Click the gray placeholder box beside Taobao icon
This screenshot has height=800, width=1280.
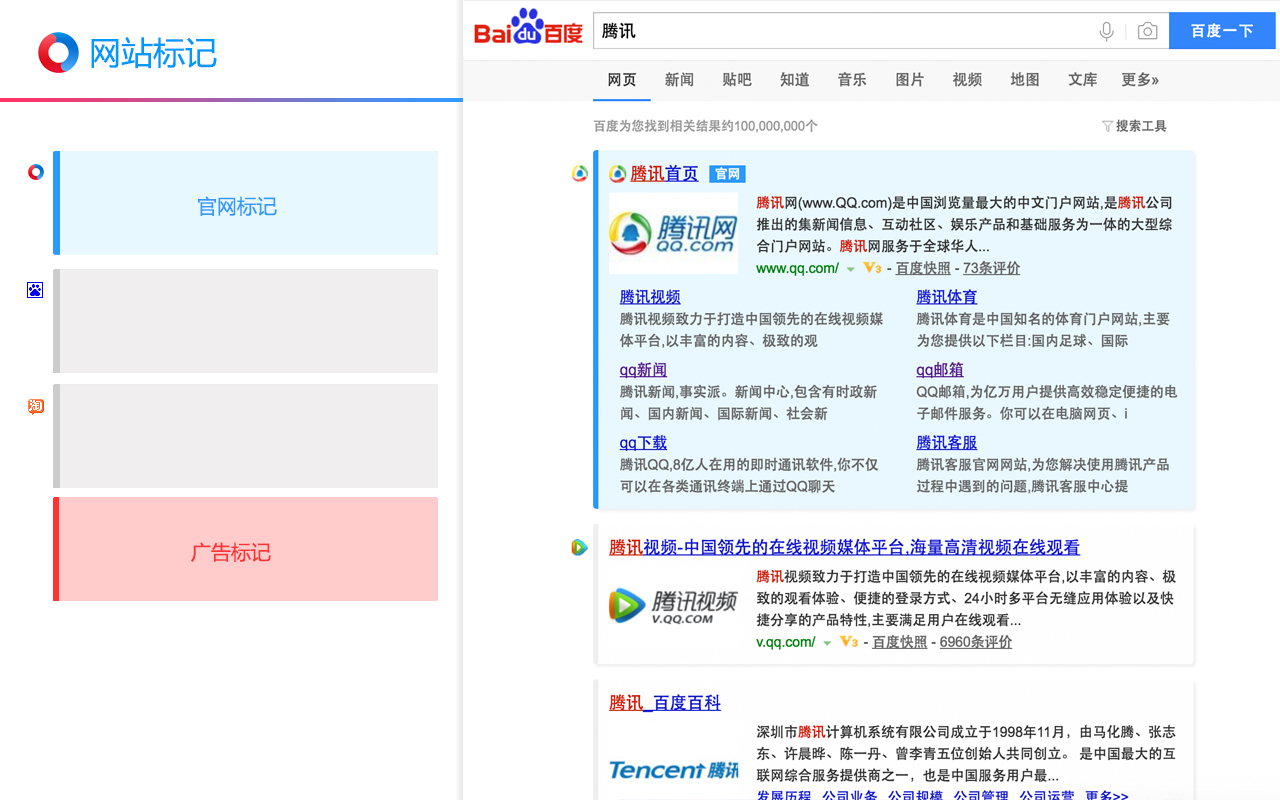(x=245, y=436)
